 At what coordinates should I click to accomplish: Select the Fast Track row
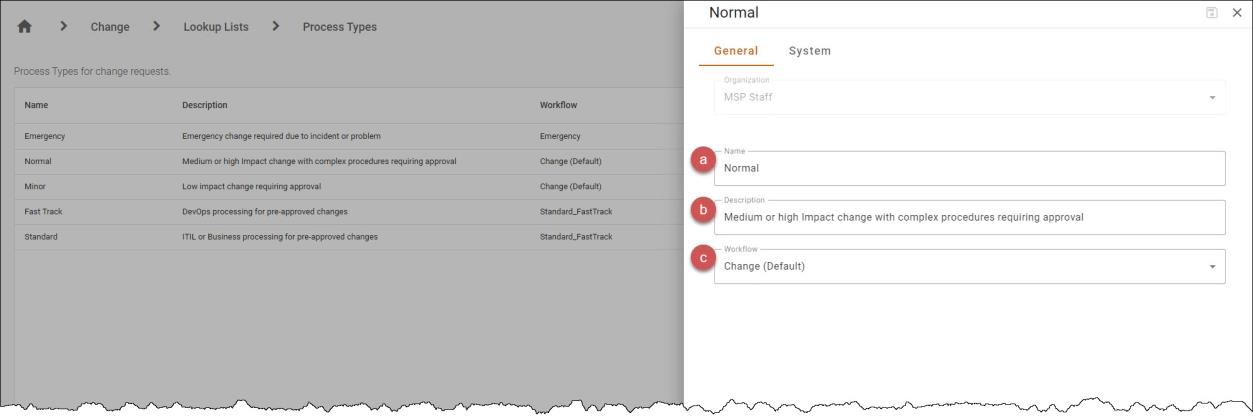point(349,212)
